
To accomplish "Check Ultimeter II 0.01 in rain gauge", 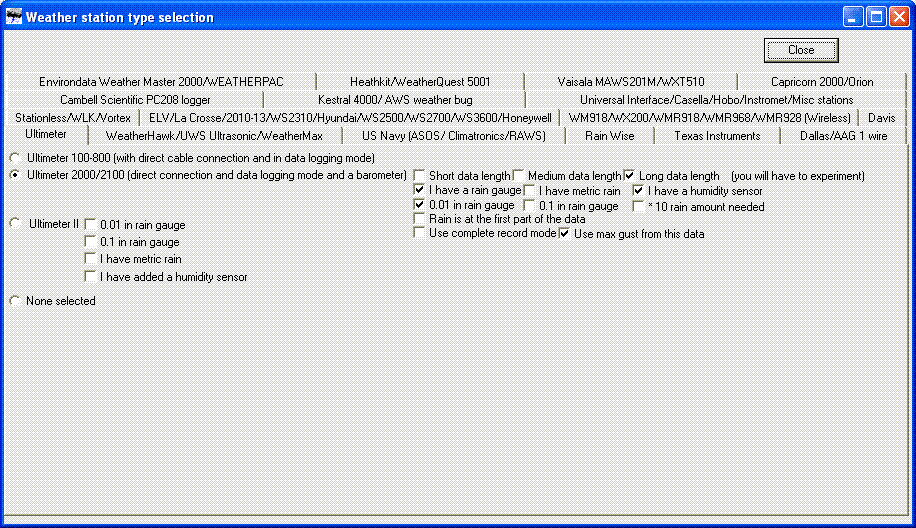I will pos(90,224).
